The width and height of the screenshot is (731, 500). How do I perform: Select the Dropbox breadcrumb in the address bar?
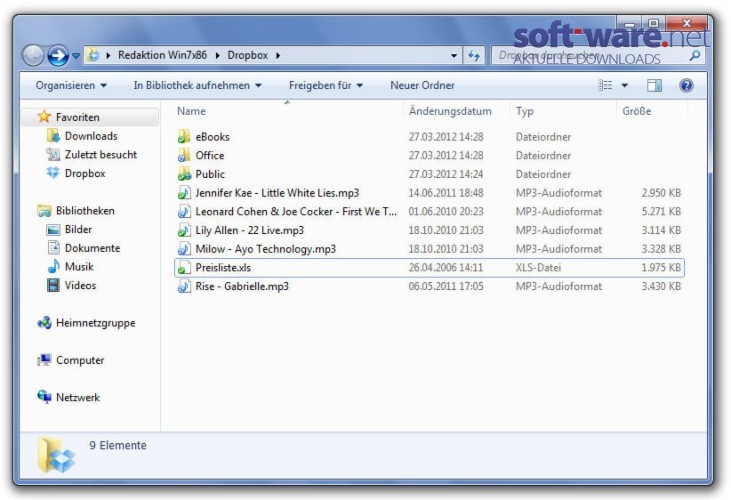[248, 55]
